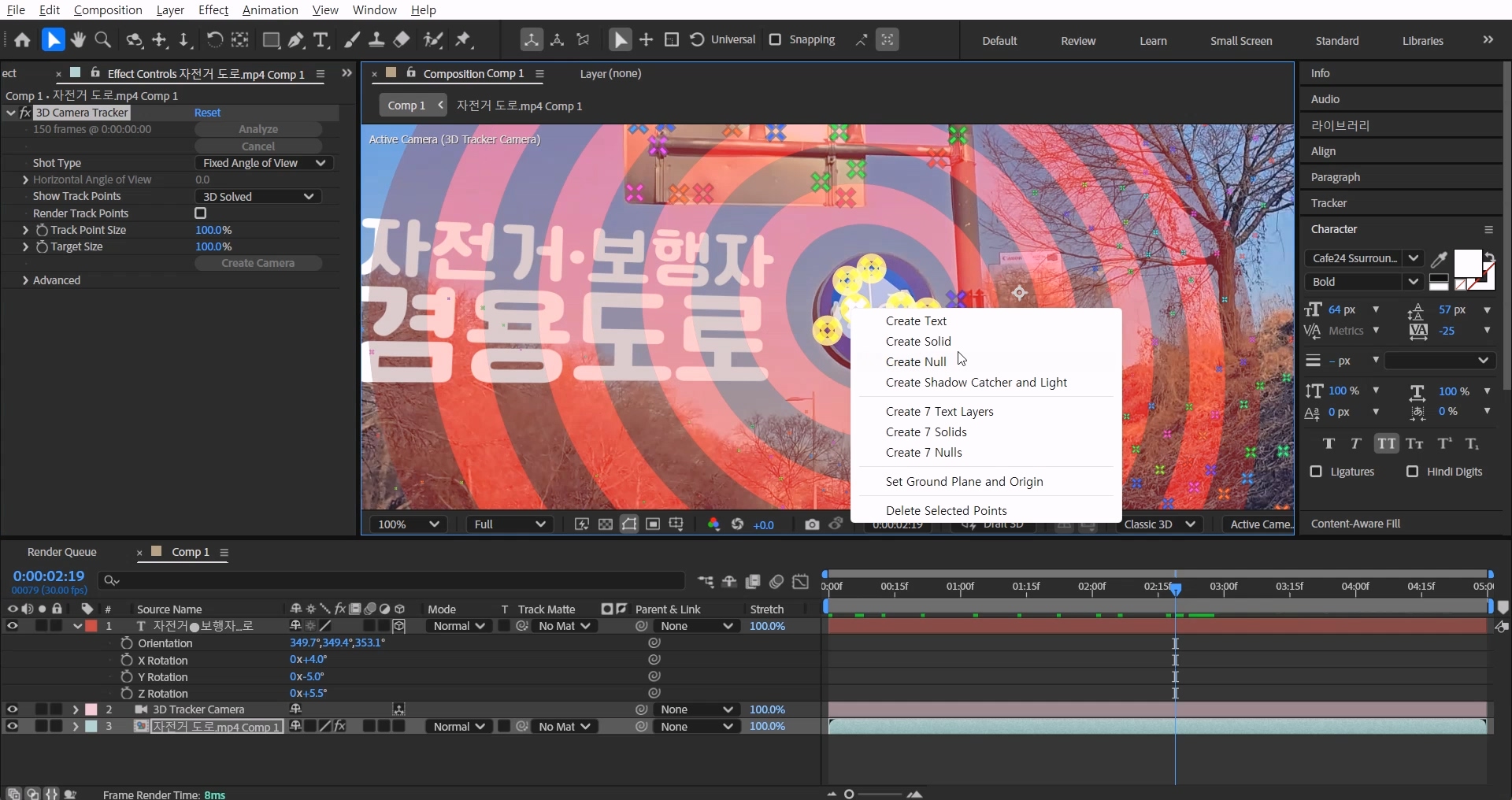
Task: Apply Faux Italic text style
Action: (1355, 443)
